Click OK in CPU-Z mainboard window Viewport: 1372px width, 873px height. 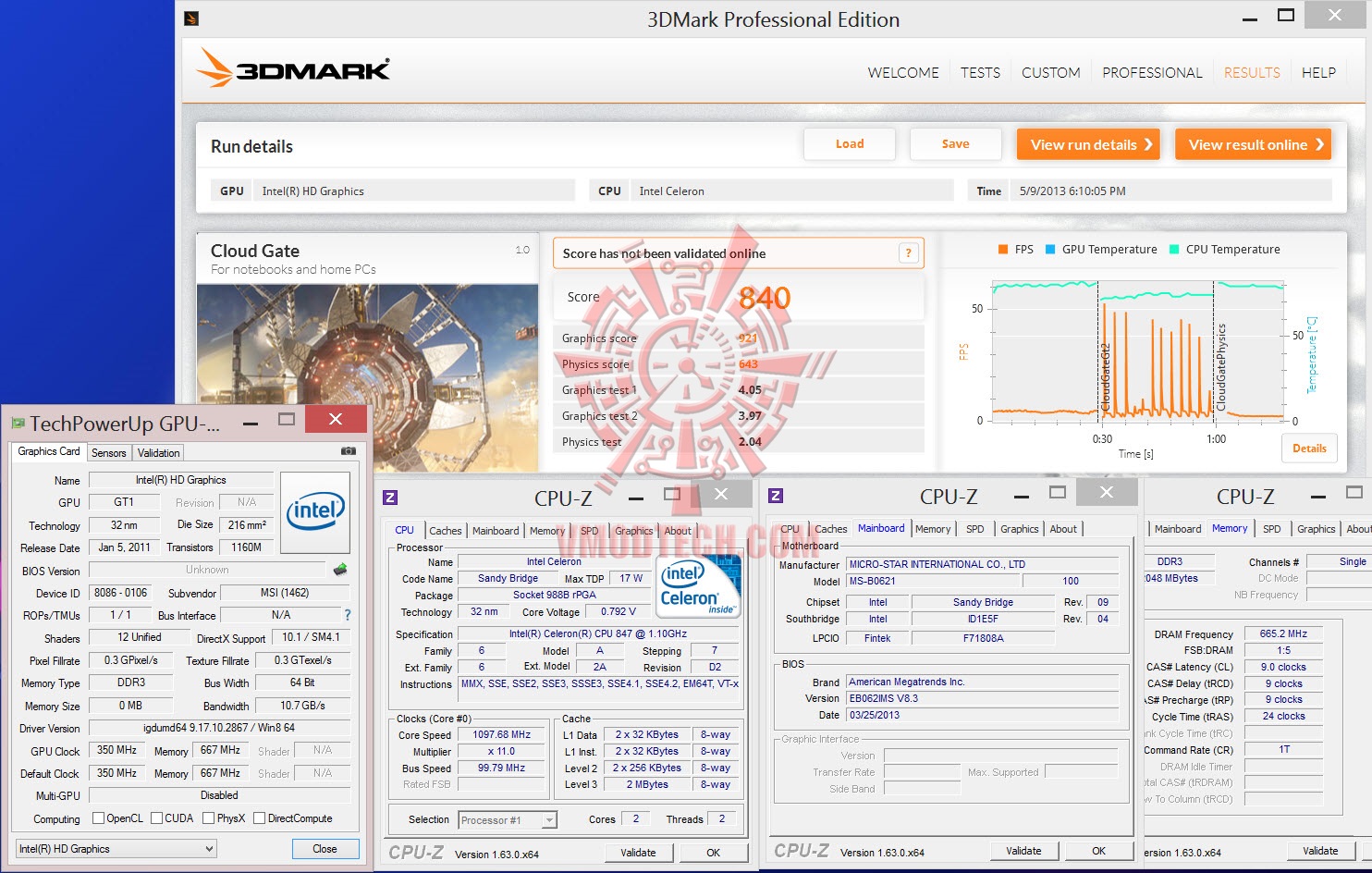[1098, 851]
